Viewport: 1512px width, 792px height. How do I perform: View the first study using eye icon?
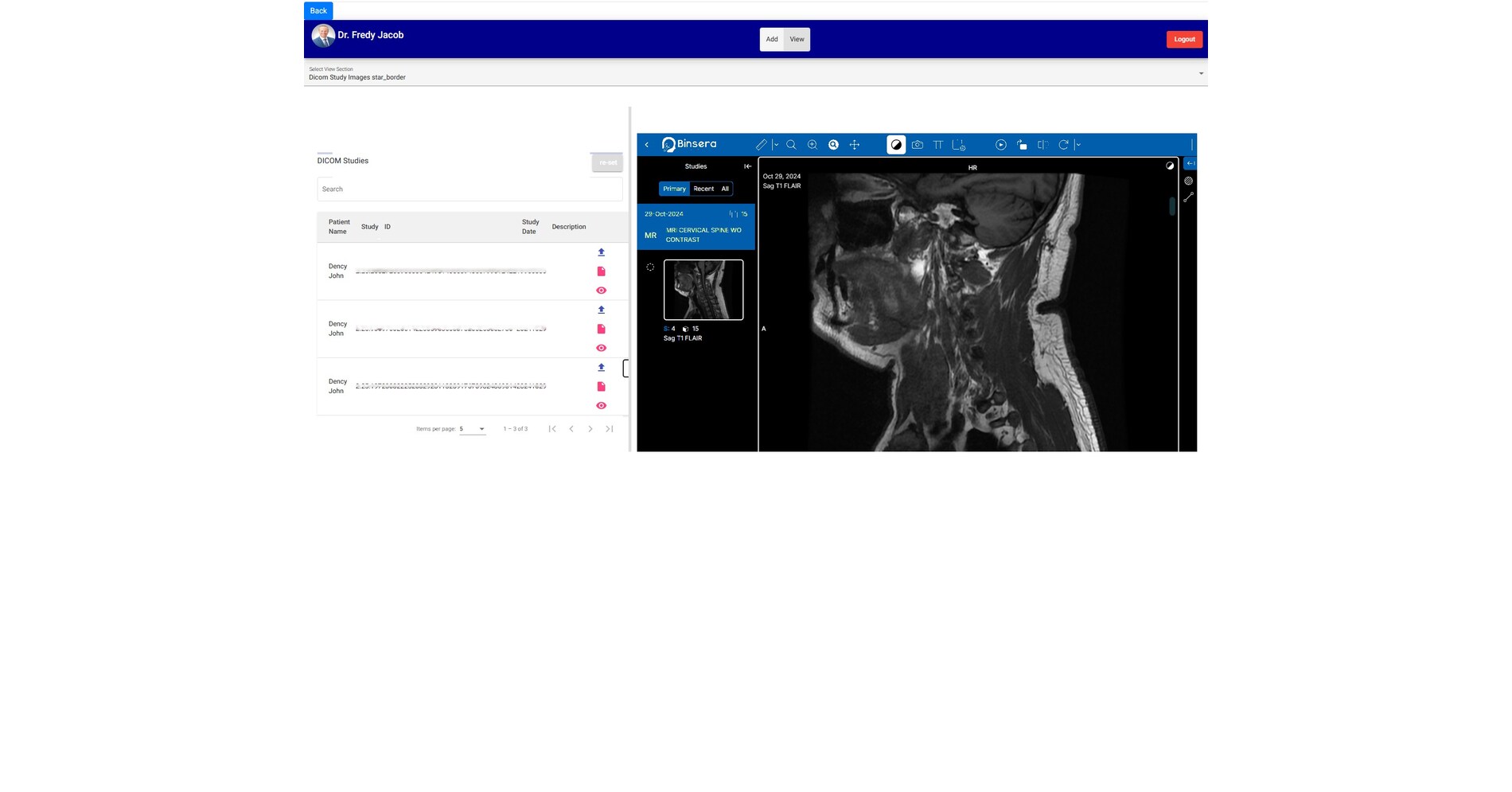[x=601, y=291]
